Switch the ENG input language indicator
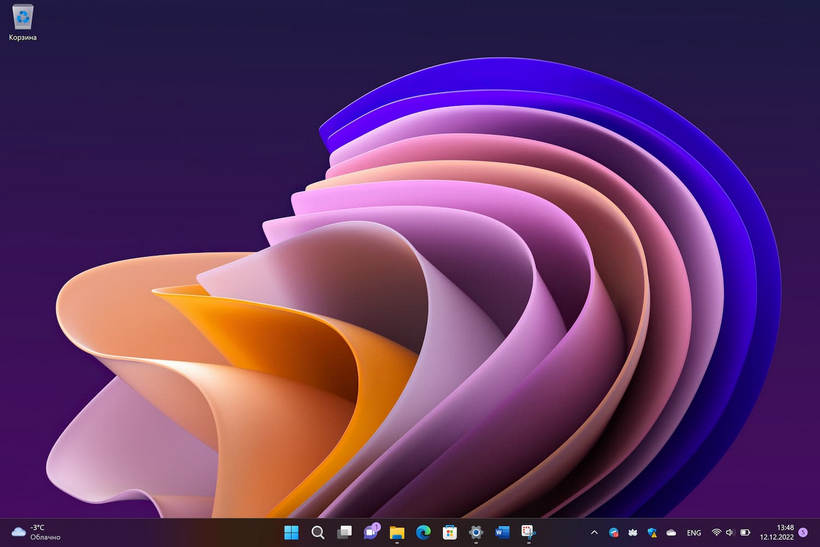Viewport: 820px width, 547px height. 694,533
